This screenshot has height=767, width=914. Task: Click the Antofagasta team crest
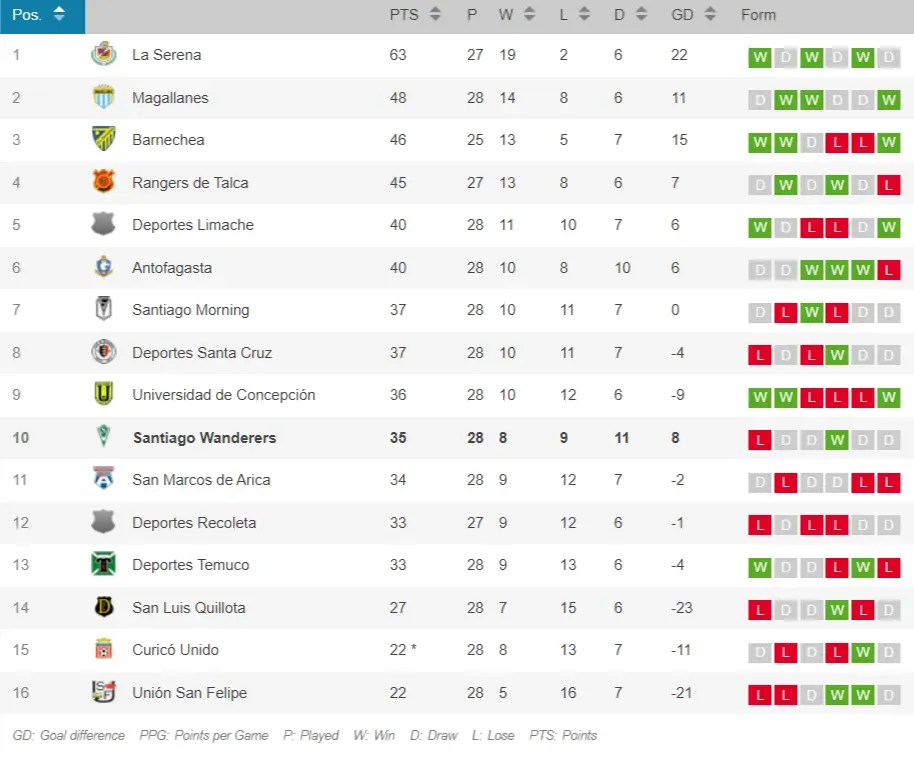click(x=103, y=268)
